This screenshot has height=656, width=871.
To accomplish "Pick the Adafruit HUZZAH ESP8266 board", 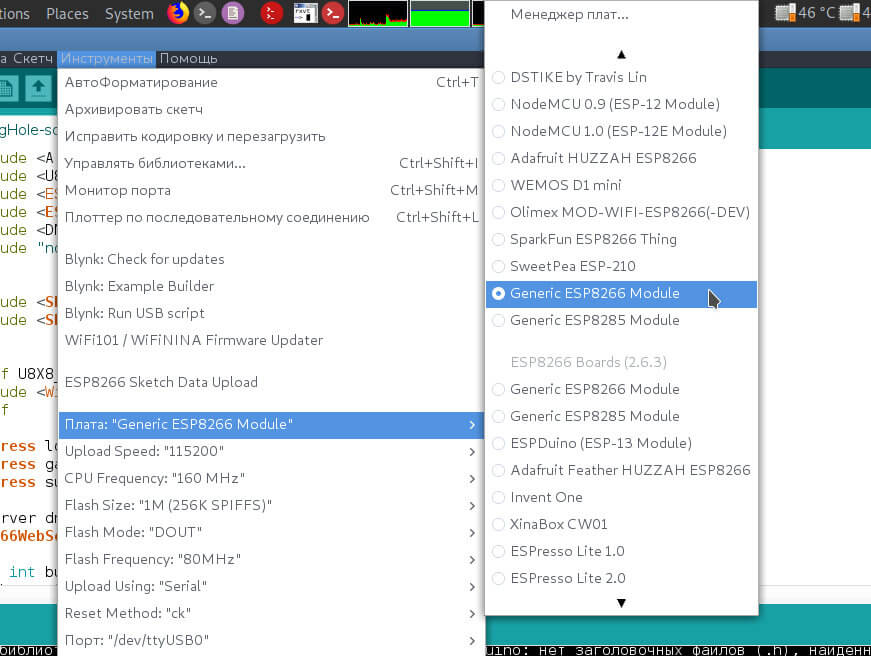I will 588,158.
